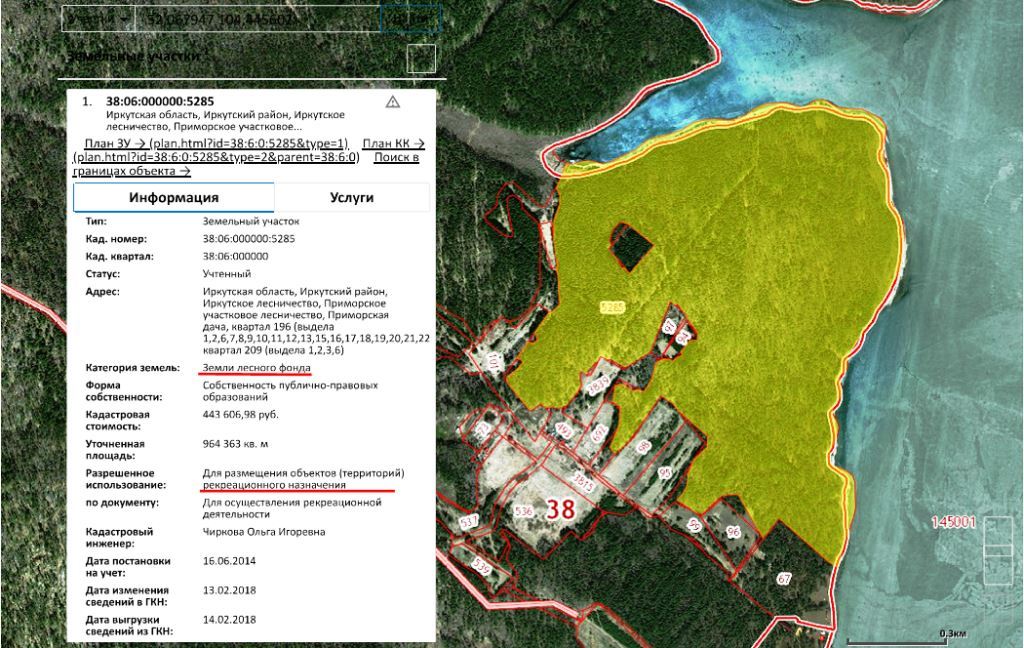Image resolution: width=1024 pixels, height=648 pixels.
Task: Click map parcel label '3815'
Action: click(x=583, y=481)
